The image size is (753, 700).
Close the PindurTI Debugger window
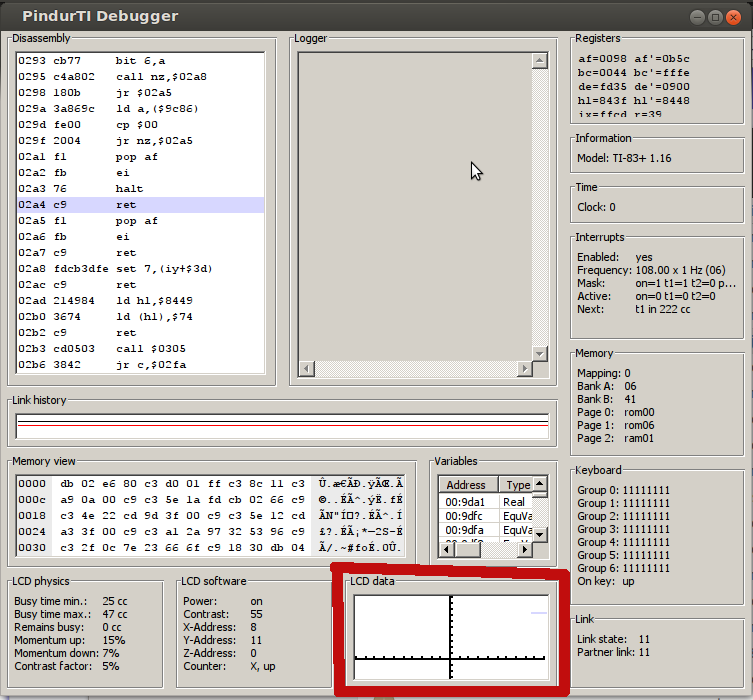coord(733,17)
